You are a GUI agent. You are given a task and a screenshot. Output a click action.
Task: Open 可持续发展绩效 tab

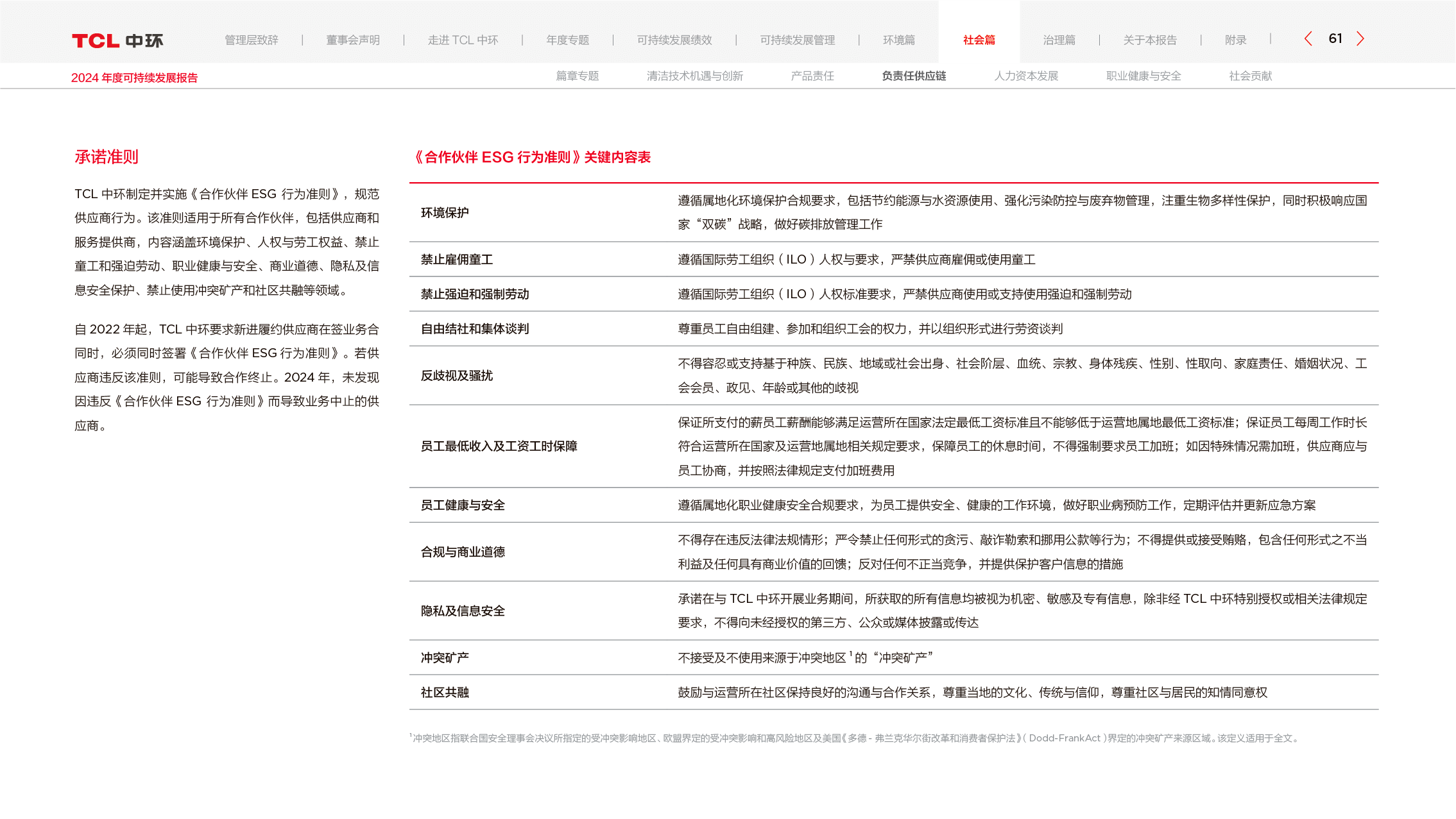tap(674, 40)
